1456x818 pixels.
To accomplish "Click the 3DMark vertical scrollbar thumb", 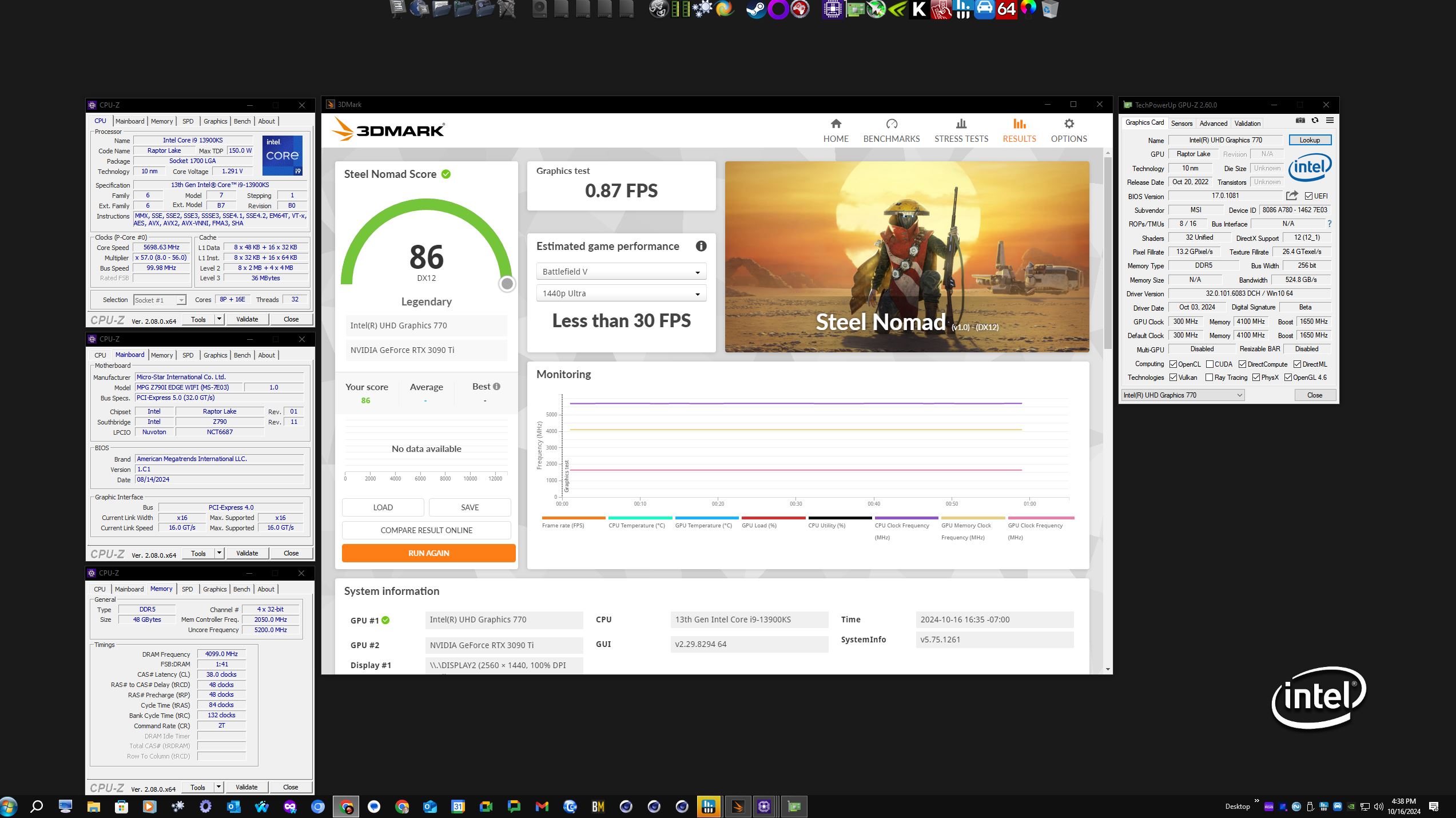I will tap(1108, 252).
